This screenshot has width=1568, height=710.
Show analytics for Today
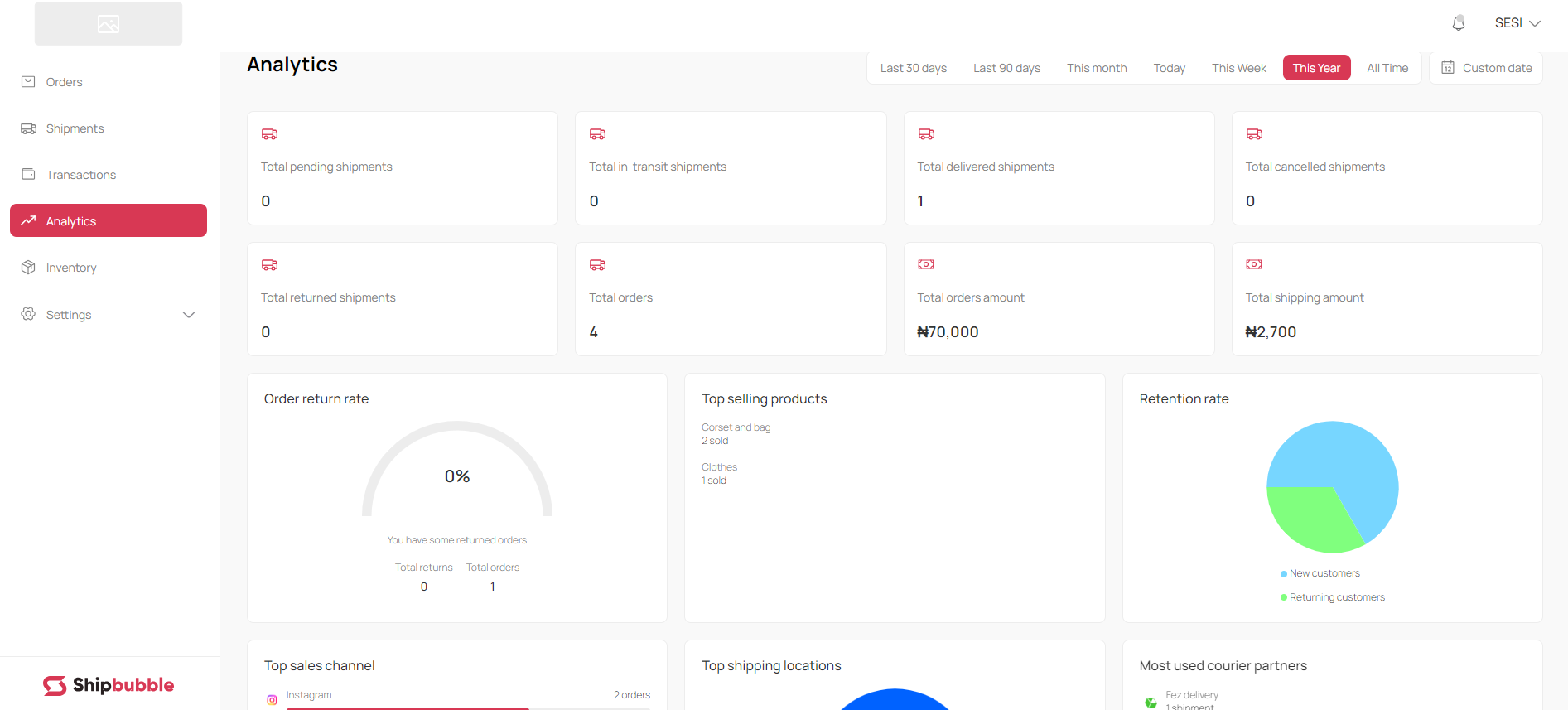[1170, 68]
